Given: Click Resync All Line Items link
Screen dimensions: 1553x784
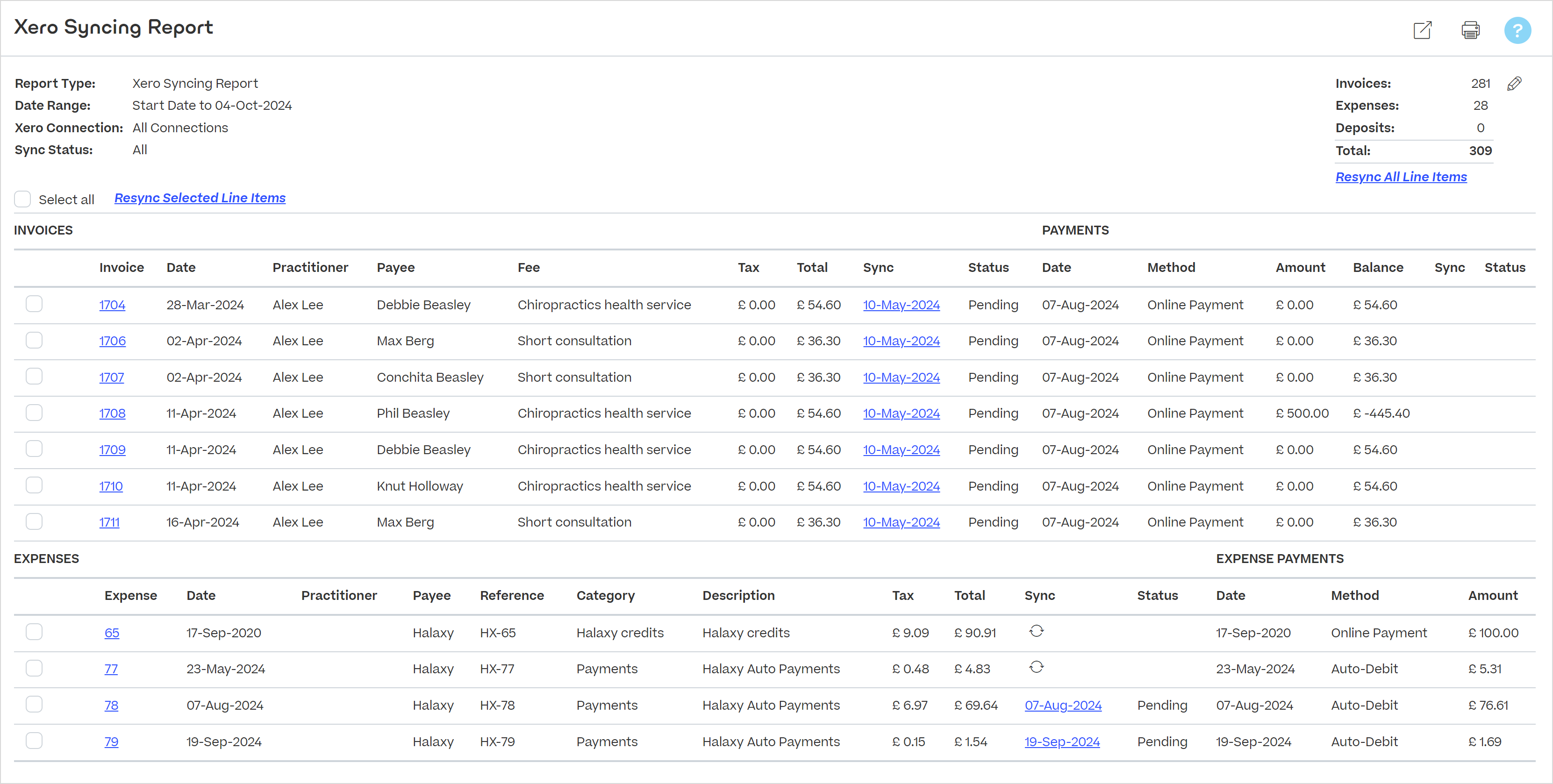Looking at the screenshot, I should pos(1401,177).
